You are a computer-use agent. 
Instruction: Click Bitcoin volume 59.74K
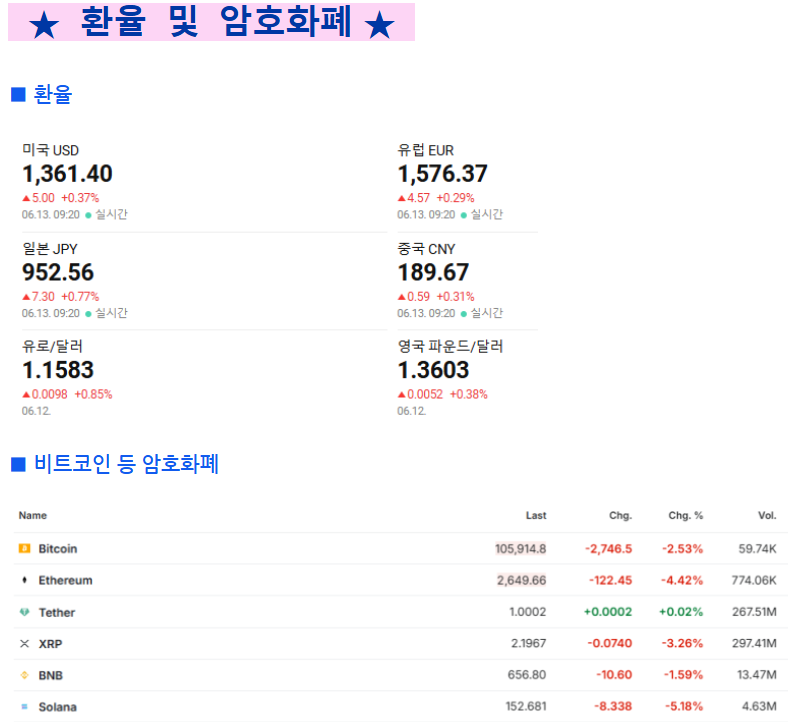[x=757, y=549]
